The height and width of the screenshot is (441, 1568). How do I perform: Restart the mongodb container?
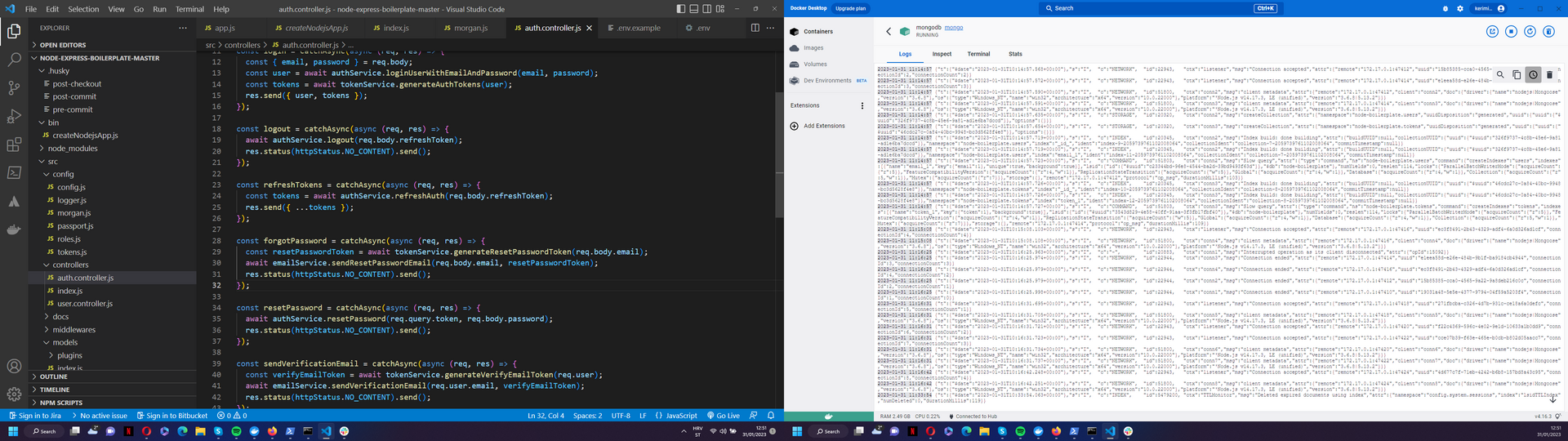[1530, 31]
